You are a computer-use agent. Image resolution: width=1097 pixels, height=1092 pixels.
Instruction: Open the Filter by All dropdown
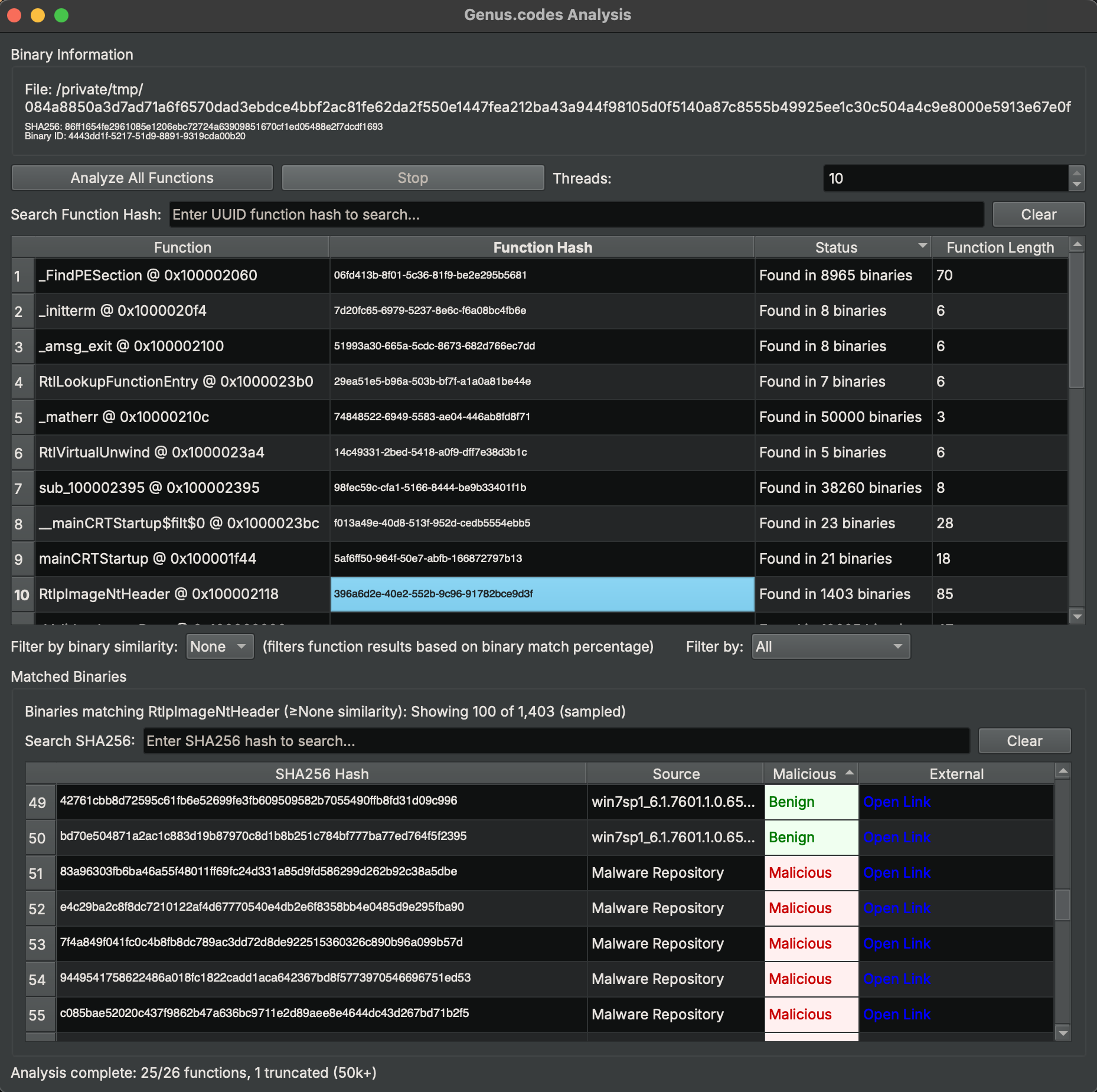830,646
